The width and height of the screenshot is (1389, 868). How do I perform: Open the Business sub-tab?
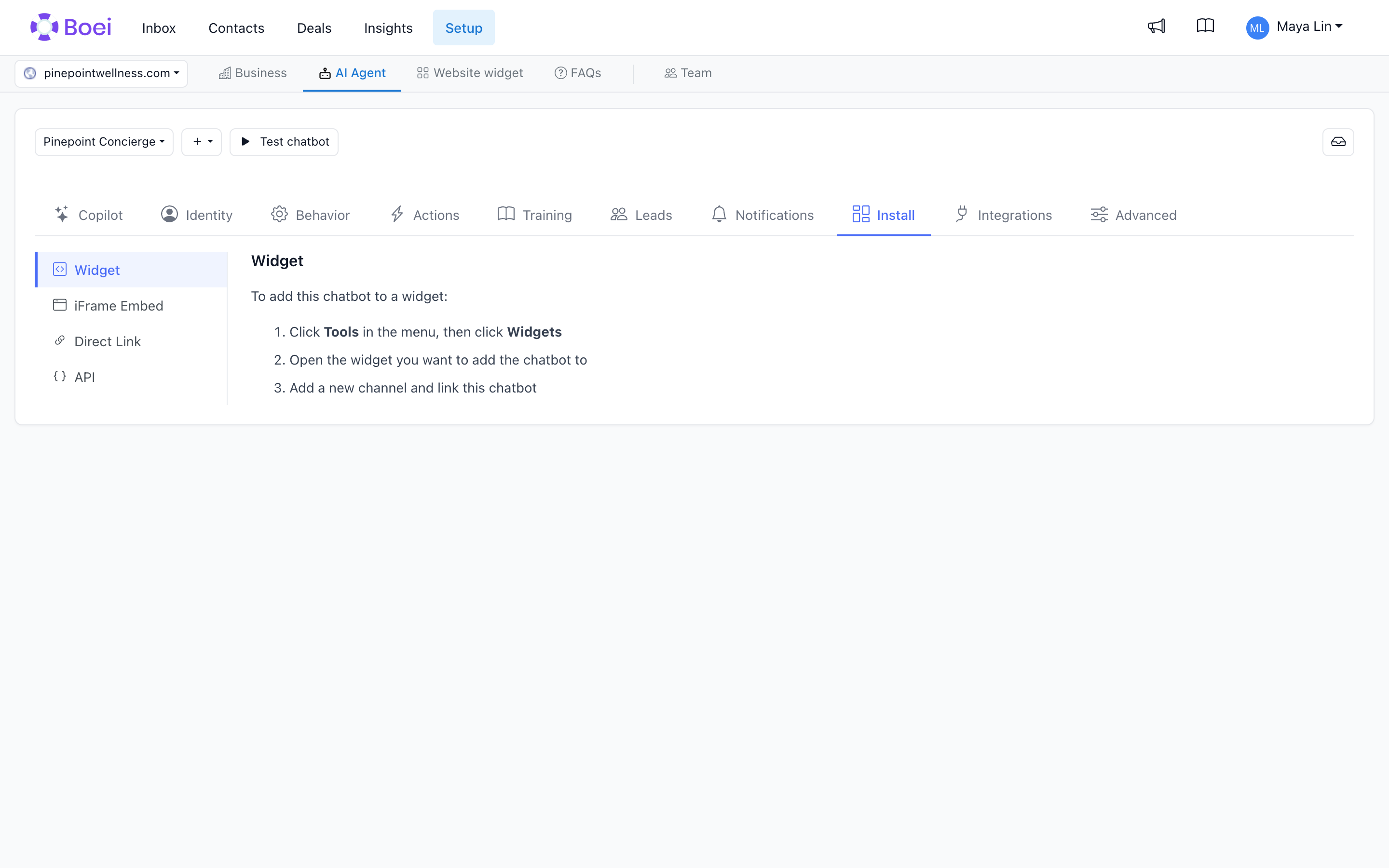(253, 73)
